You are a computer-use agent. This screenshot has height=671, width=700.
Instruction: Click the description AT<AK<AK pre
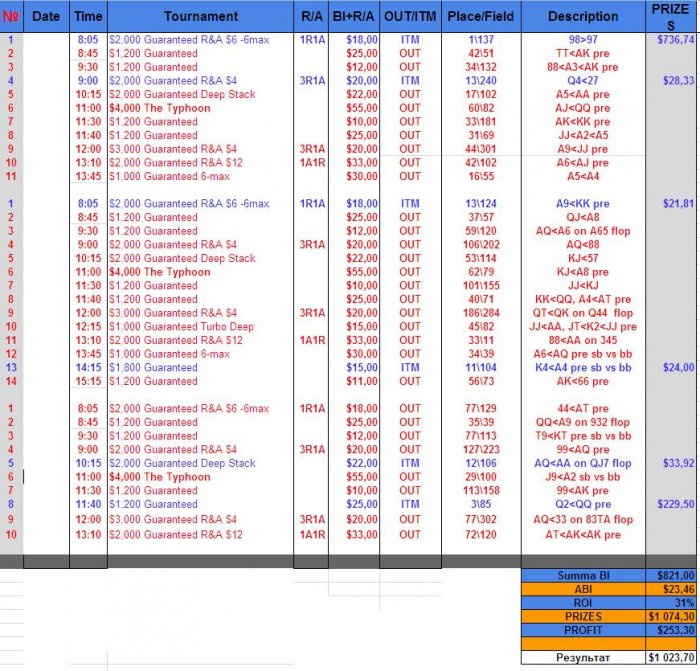tap(583, 535)
